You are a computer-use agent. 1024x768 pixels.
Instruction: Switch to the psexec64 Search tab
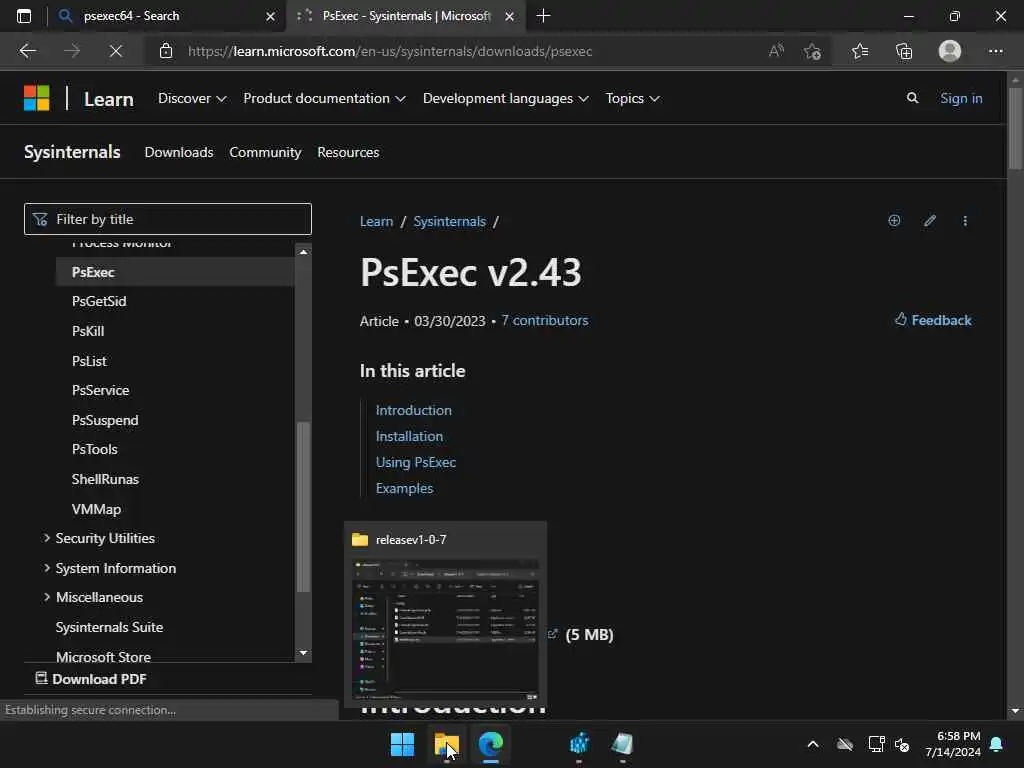pyautogui.click(x=167, y=16)
